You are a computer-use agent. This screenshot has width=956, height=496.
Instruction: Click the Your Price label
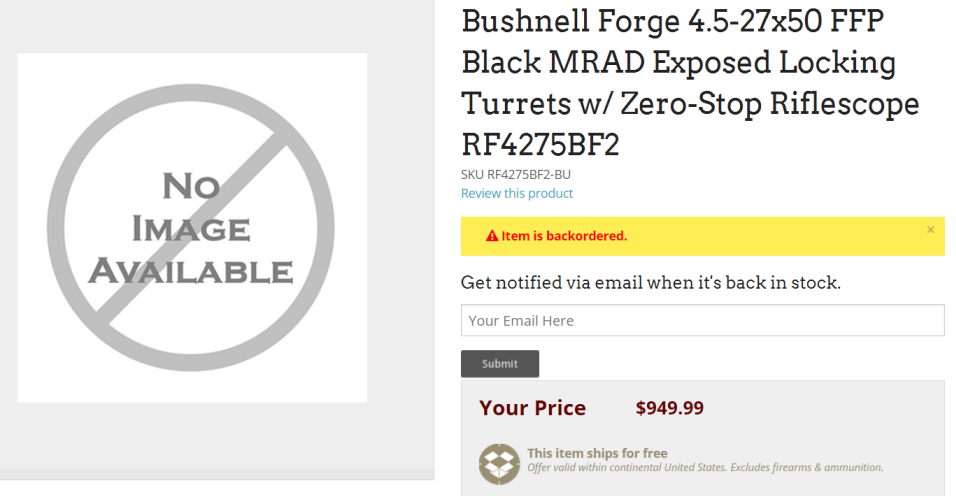click(x=532, y=408)
